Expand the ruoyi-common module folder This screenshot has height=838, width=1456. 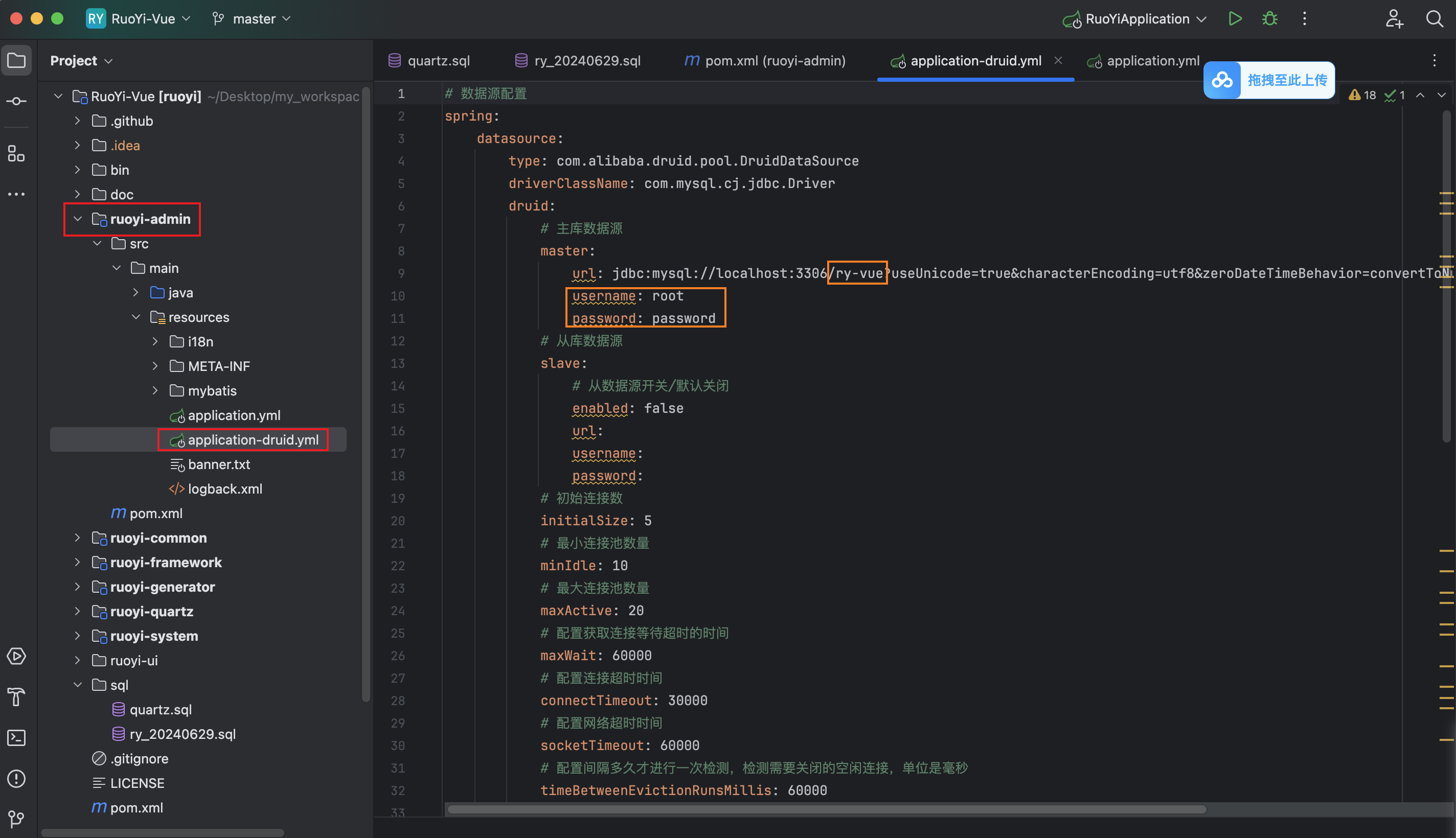click(x=78, y=538)
